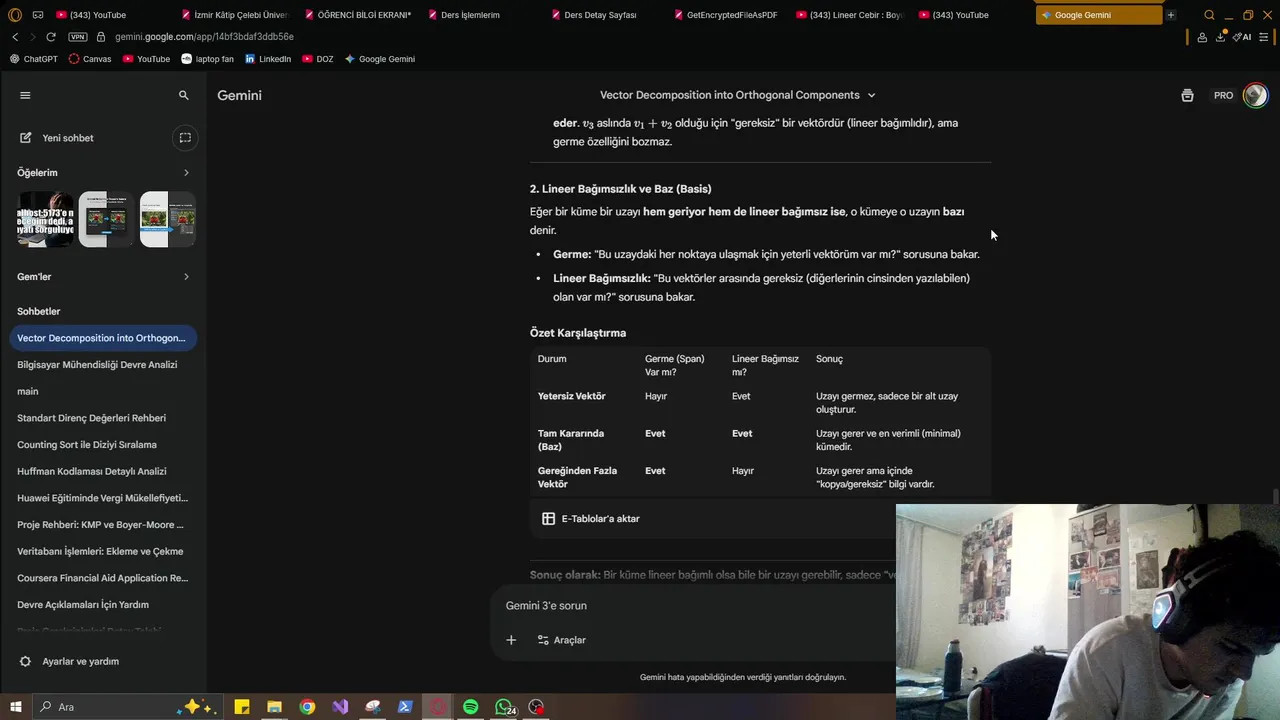
Task: Open the LinkedIn bookmark
Action: click(x=267, y=59)
